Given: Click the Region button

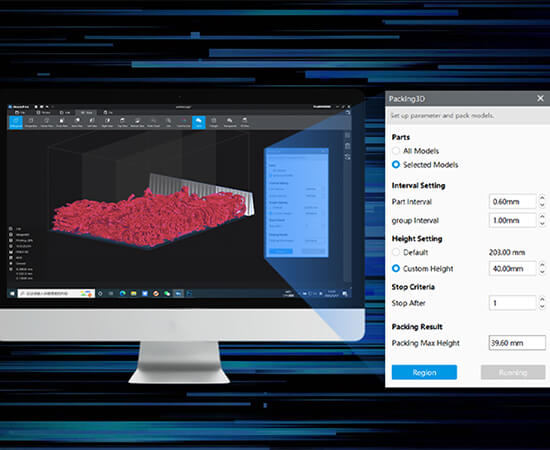Looking at the screenshot, I should [x=424, y=372].
